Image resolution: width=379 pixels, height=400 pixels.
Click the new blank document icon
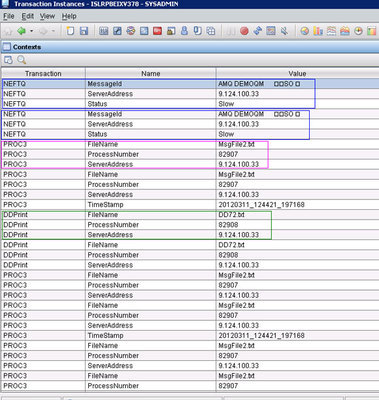70,31
